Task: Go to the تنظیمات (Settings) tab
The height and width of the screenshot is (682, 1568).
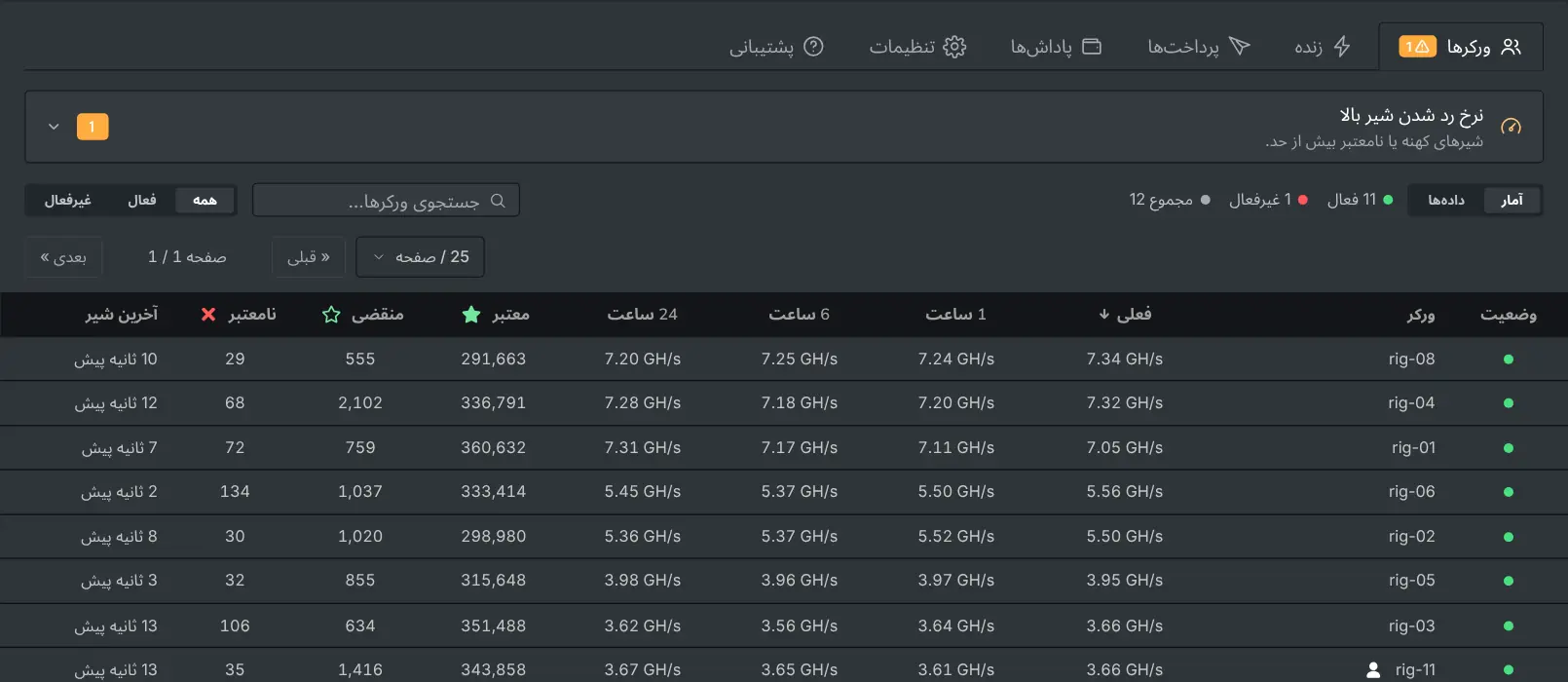Action: [x=917, y=47]
